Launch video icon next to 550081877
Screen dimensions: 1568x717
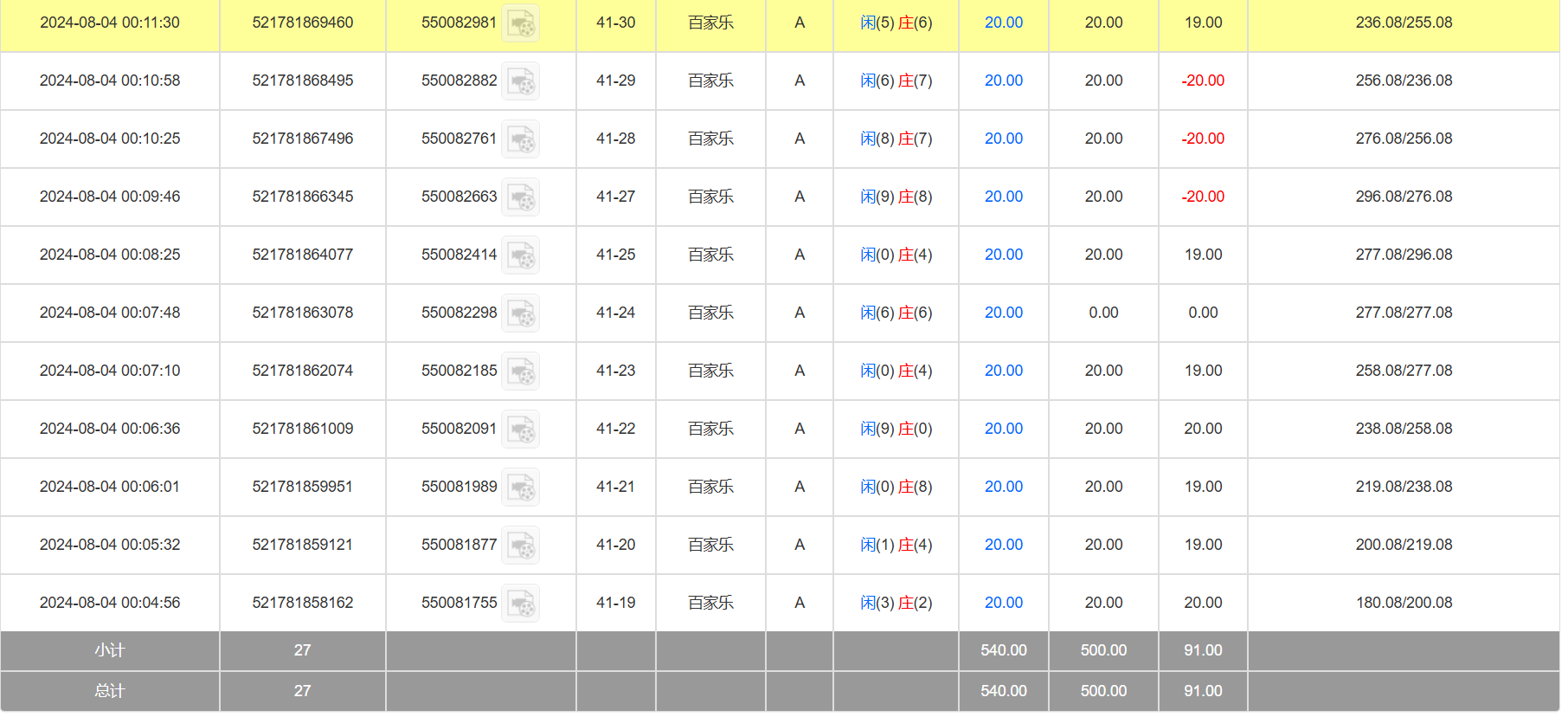click(x=521, y=546)
